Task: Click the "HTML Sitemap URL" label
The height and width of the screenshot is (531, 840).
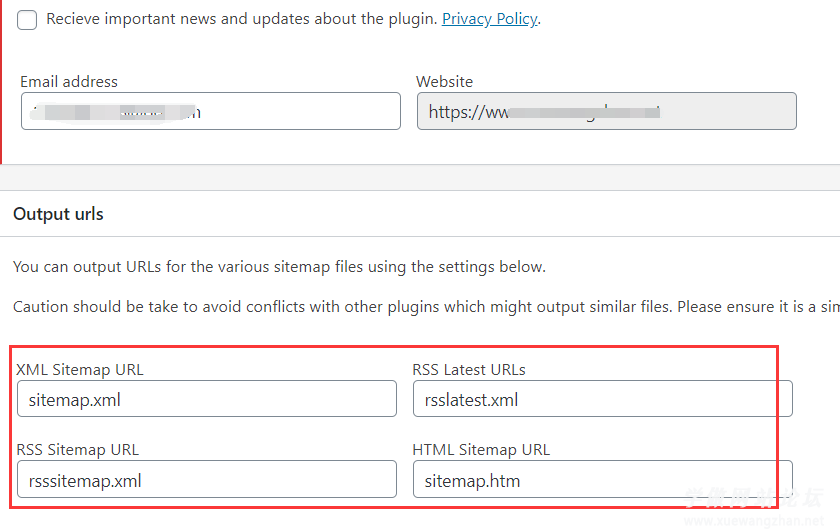Action: pyautogui.click(x=481, y=449)
